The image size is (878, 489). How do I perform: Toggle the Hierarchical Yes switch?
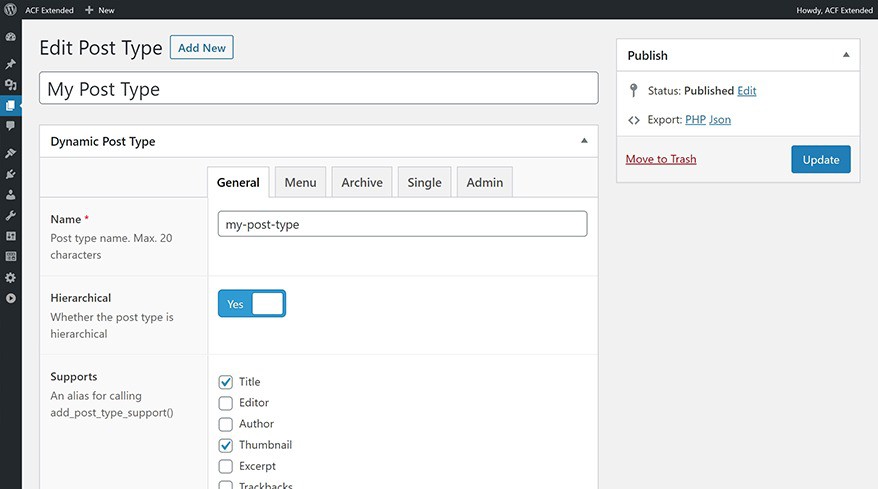252,304
